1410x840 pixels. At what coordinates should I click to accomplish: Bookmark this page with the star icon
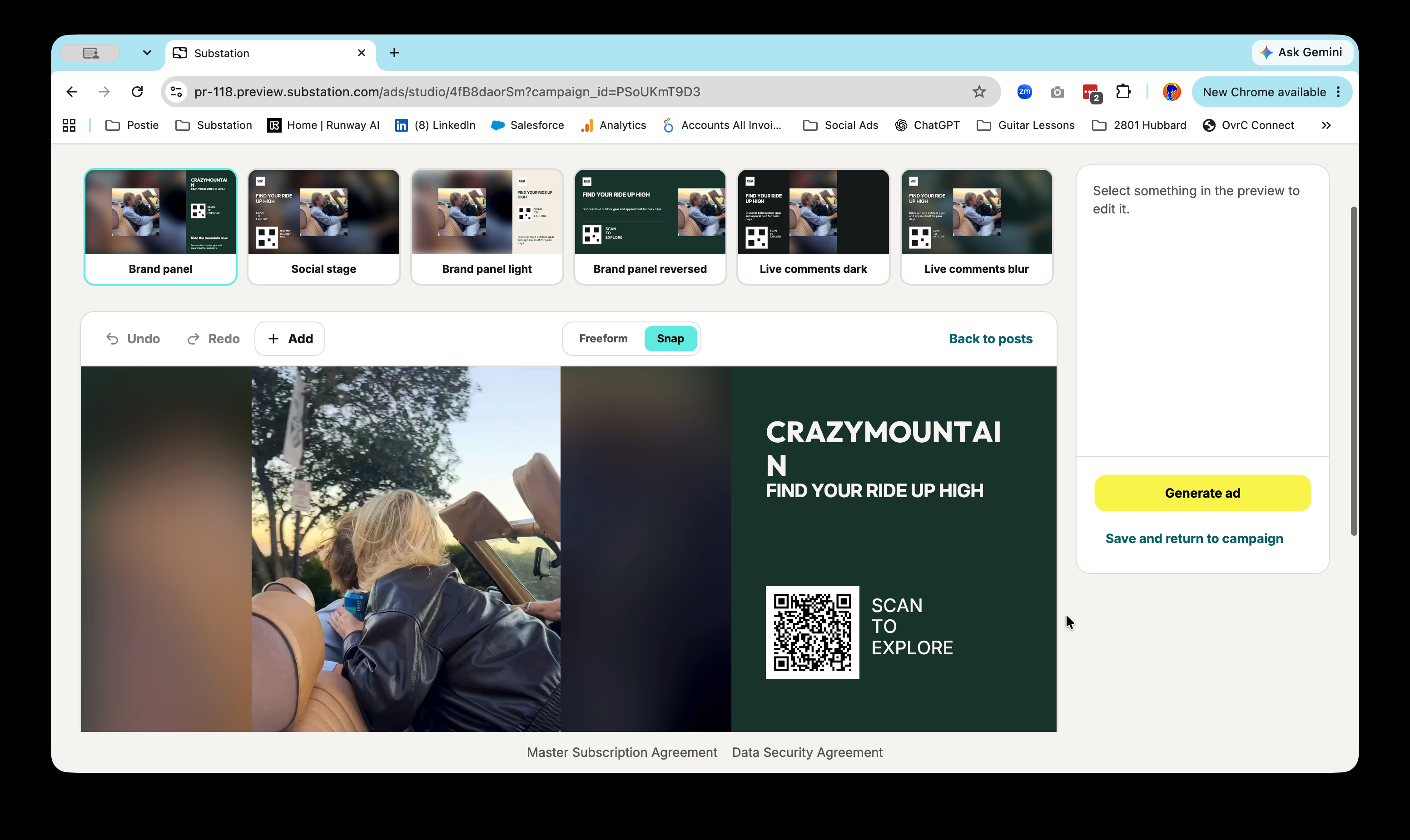(x=979, y=92)
